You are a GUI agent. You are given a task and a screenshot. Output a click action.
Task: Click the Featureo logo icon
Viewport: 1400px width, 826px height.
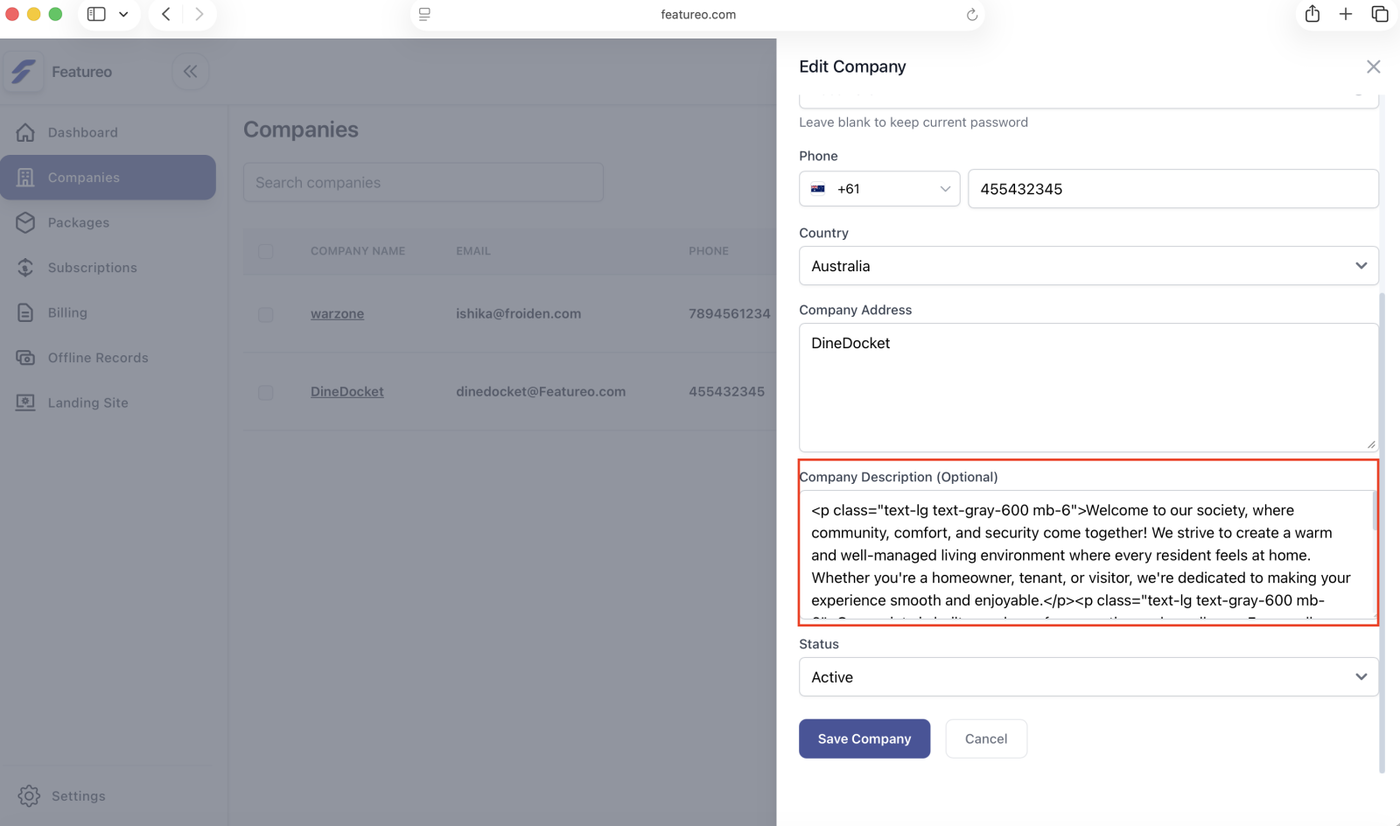(23, 72)
